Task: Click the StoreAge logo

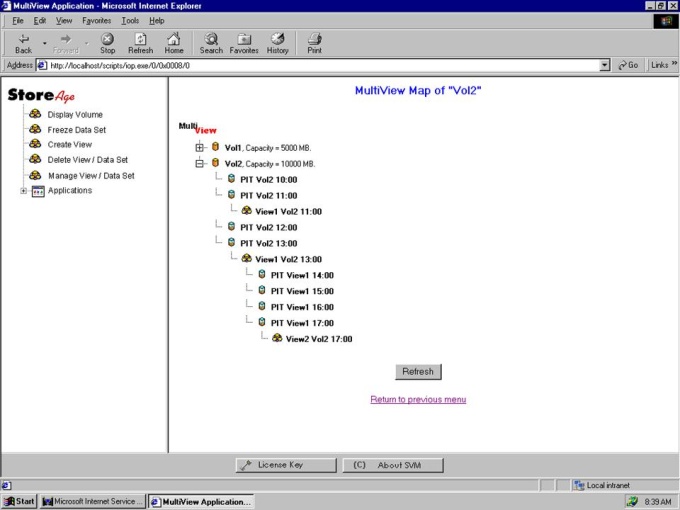Action: (x=41, y=95)
